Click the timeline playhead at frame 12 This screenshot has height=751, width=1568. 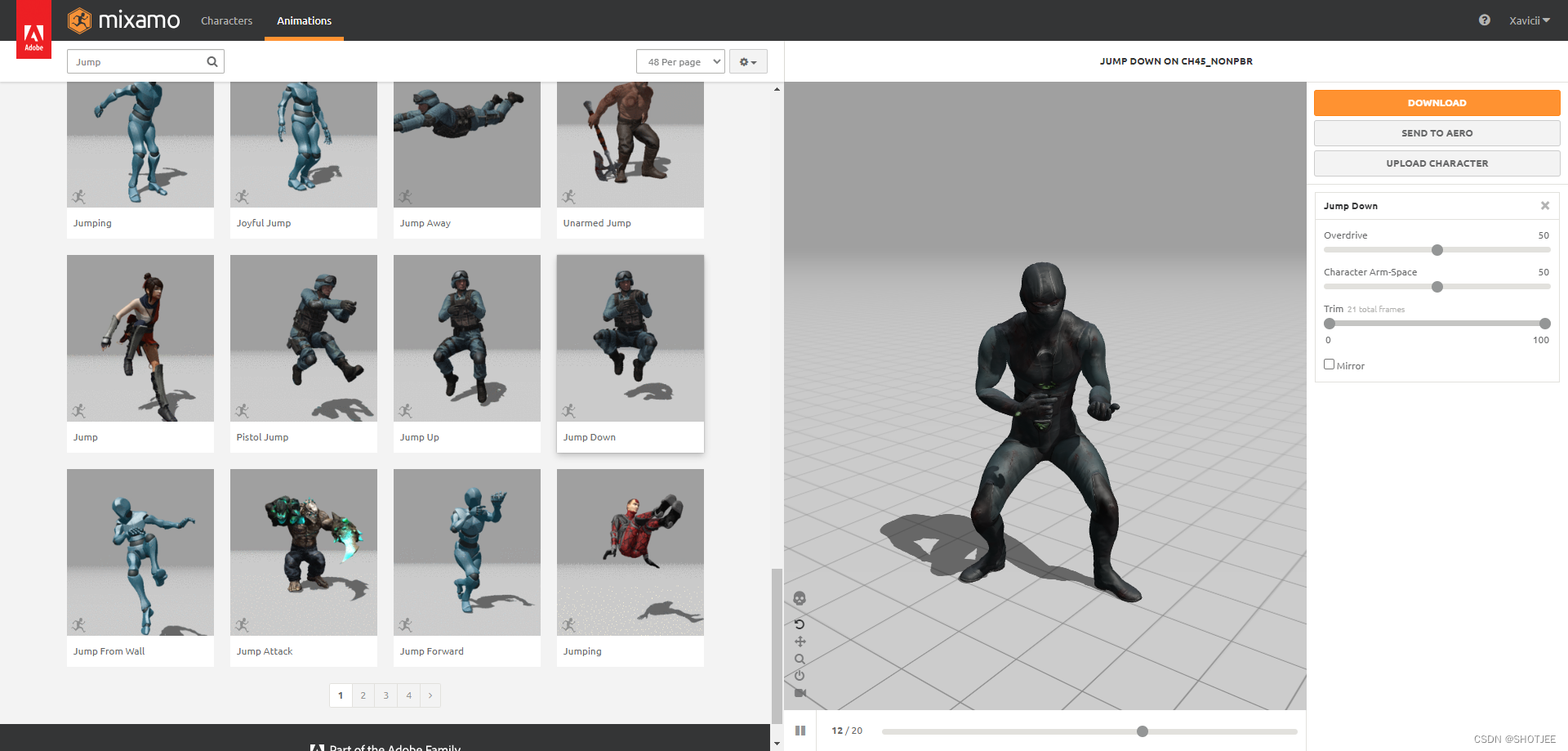point(1143,731)
